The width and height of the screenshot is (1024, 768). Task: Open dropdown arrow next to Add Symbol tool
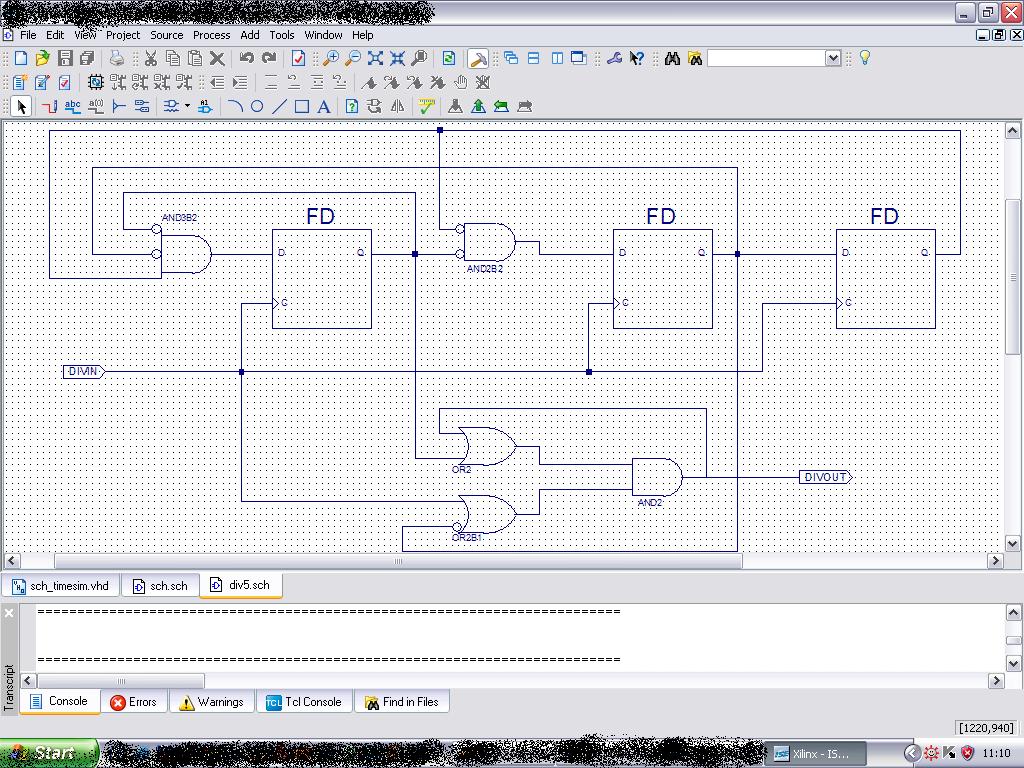pyautogui.click(x=187, y=106)
